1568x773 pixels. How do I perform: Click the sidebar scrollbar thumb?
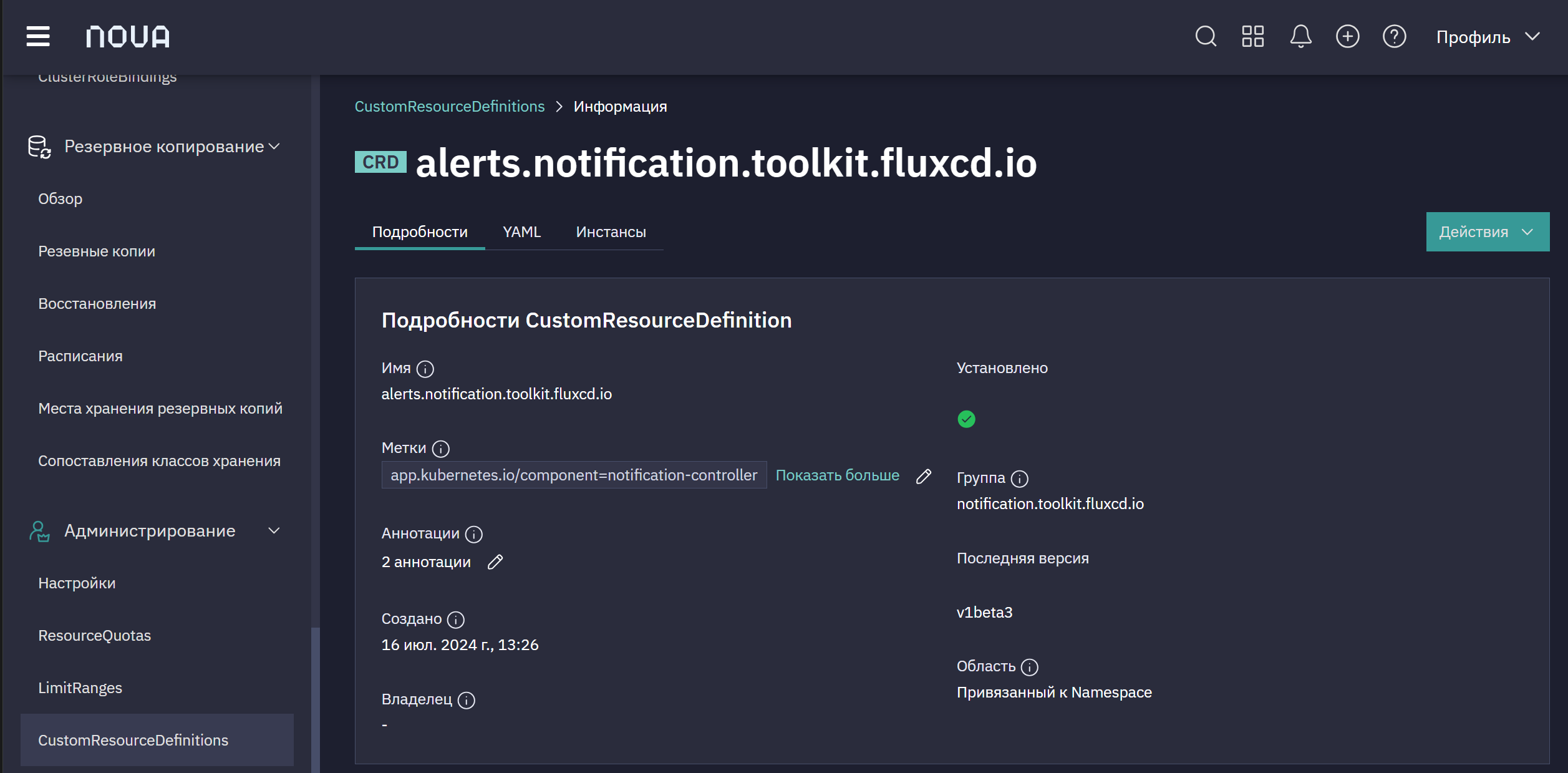[x=316, y=699]
